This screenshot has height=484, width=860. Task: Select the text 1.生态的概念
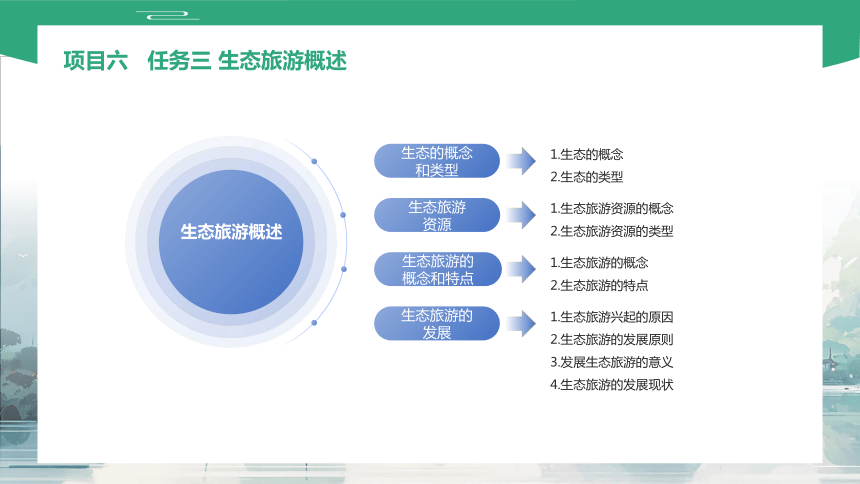(x=587, y=154)
